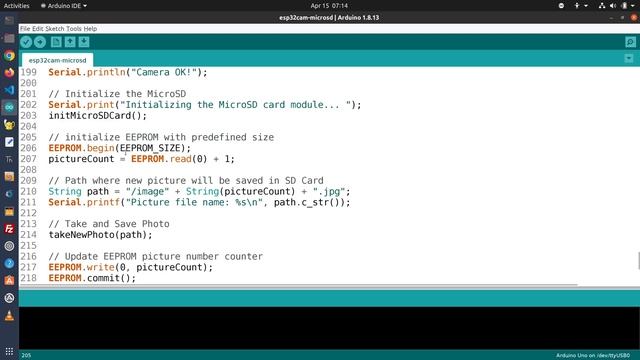Launch Firefox from the dock

pyautogui.click(x=9, y=73)
